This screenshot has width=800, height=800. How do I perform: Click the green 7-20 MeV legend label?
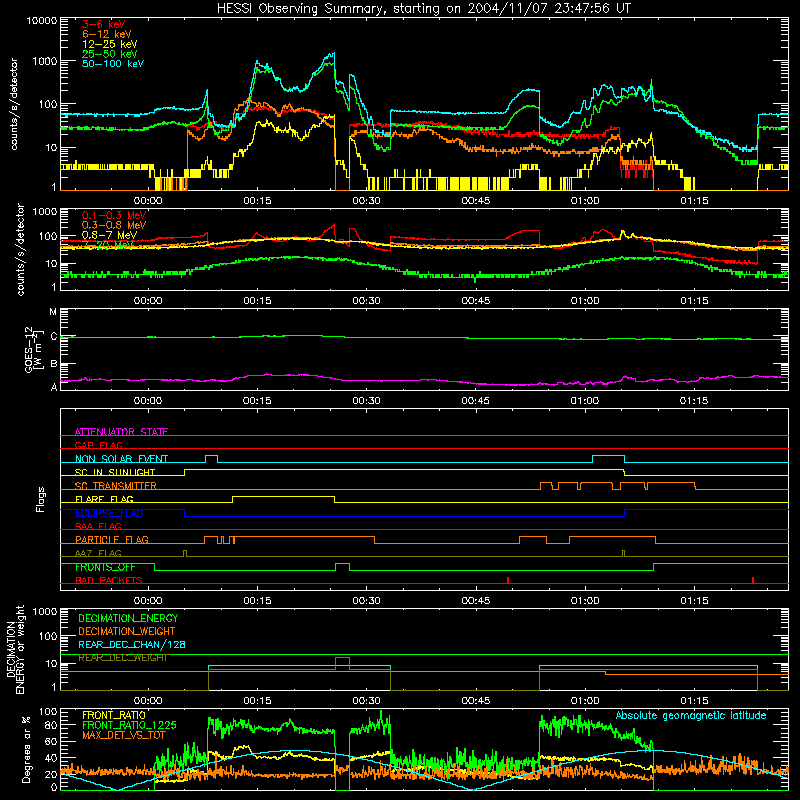[108, 245]
